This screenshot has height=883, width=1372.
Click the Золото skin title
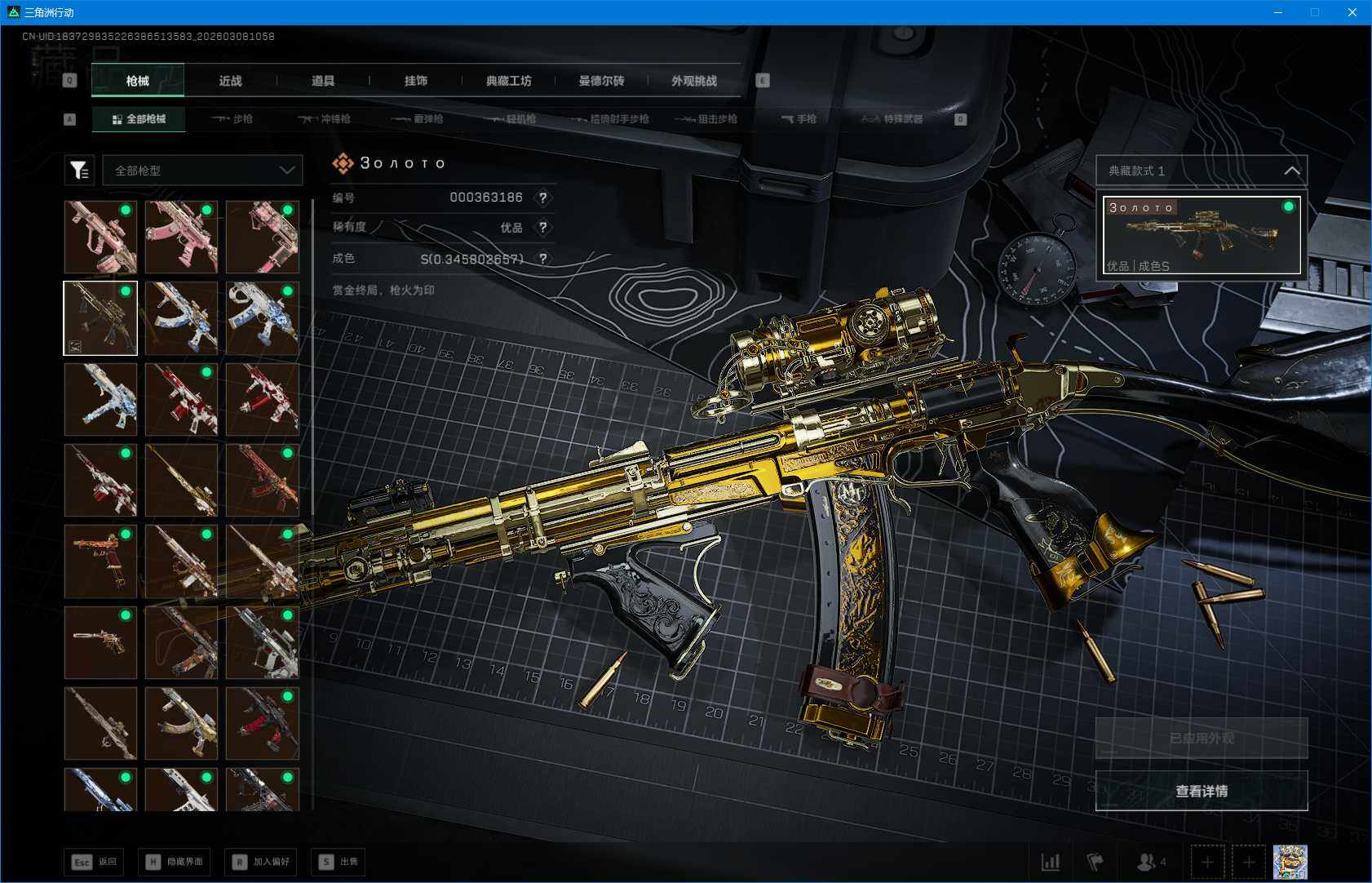(x=402, y=163)
